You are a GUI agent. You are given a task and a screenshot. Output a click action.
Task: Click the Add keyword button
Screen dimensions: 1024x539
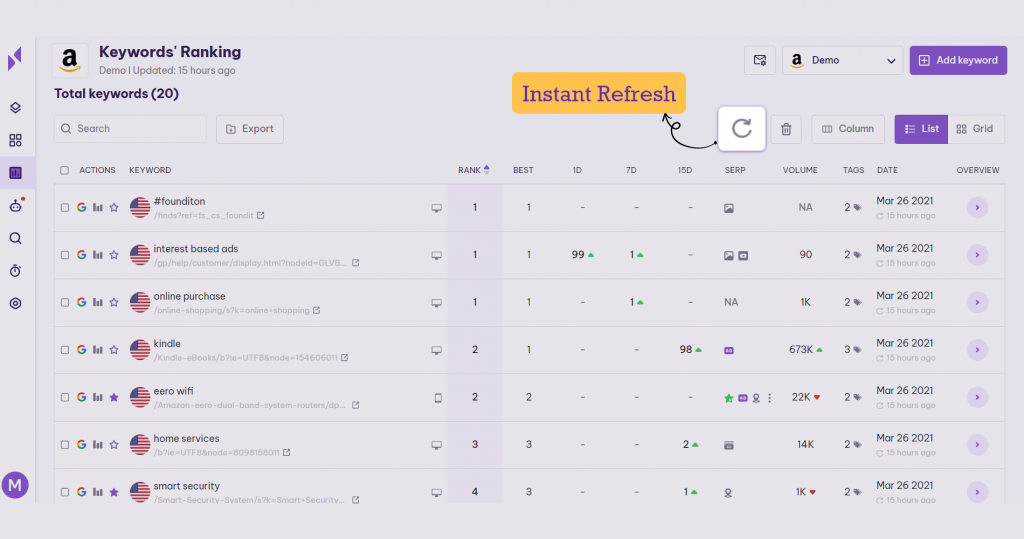click(x=958, y=60)
